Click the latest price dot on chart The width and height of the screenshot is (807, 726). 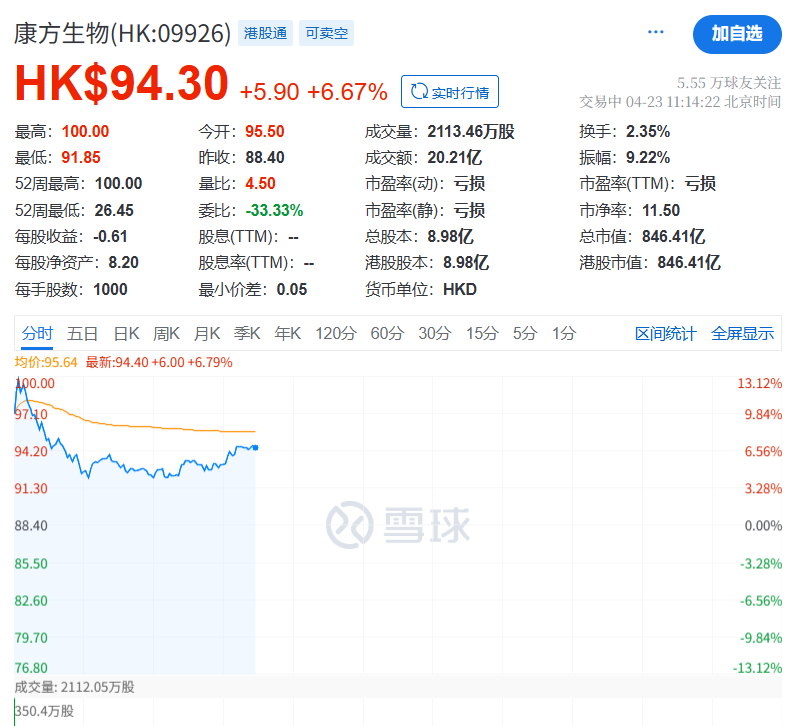pyautogui.click(x=255, y=448)
